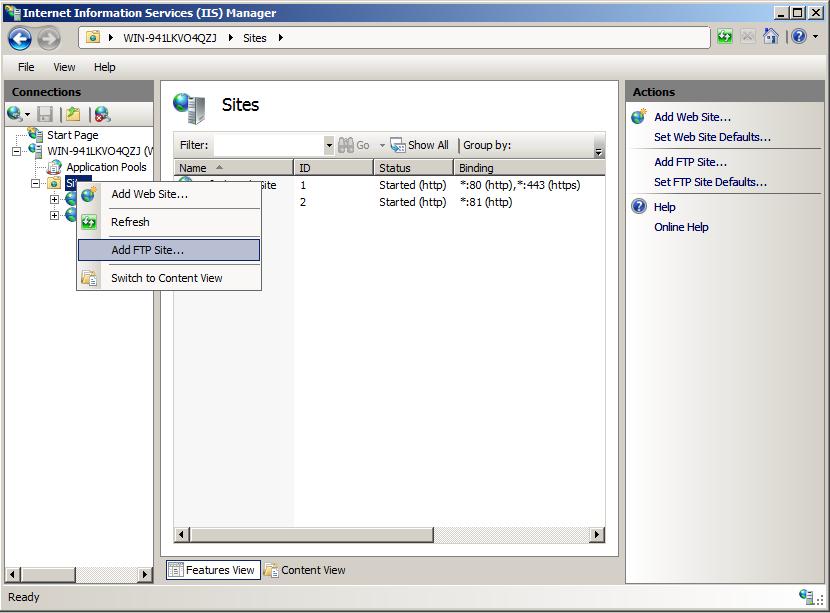
Task: Click the Help icon in the Actions pane
Action: click(x=637, y=206)
